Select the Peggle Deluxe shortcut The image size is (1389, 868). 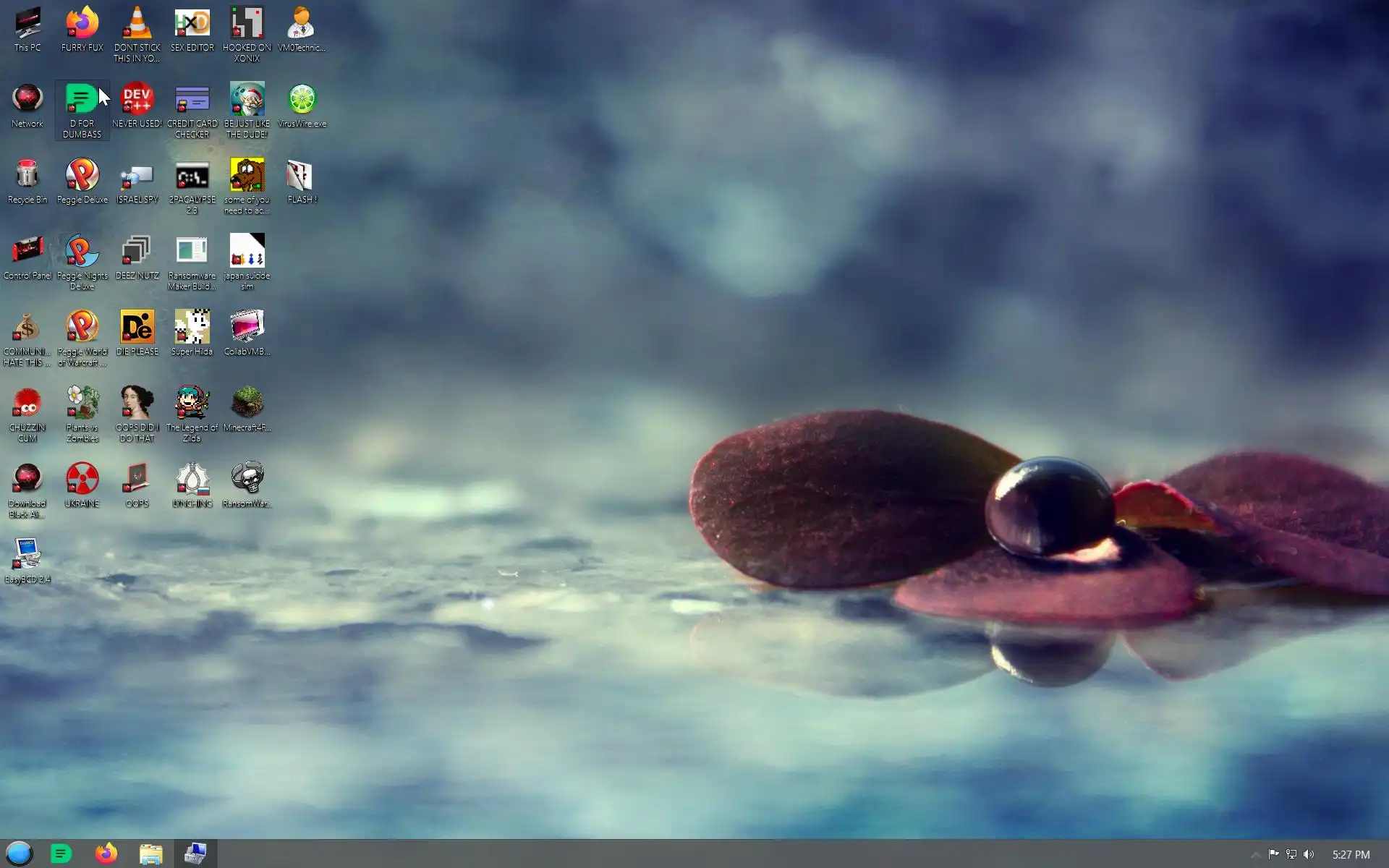pos(82,176)
